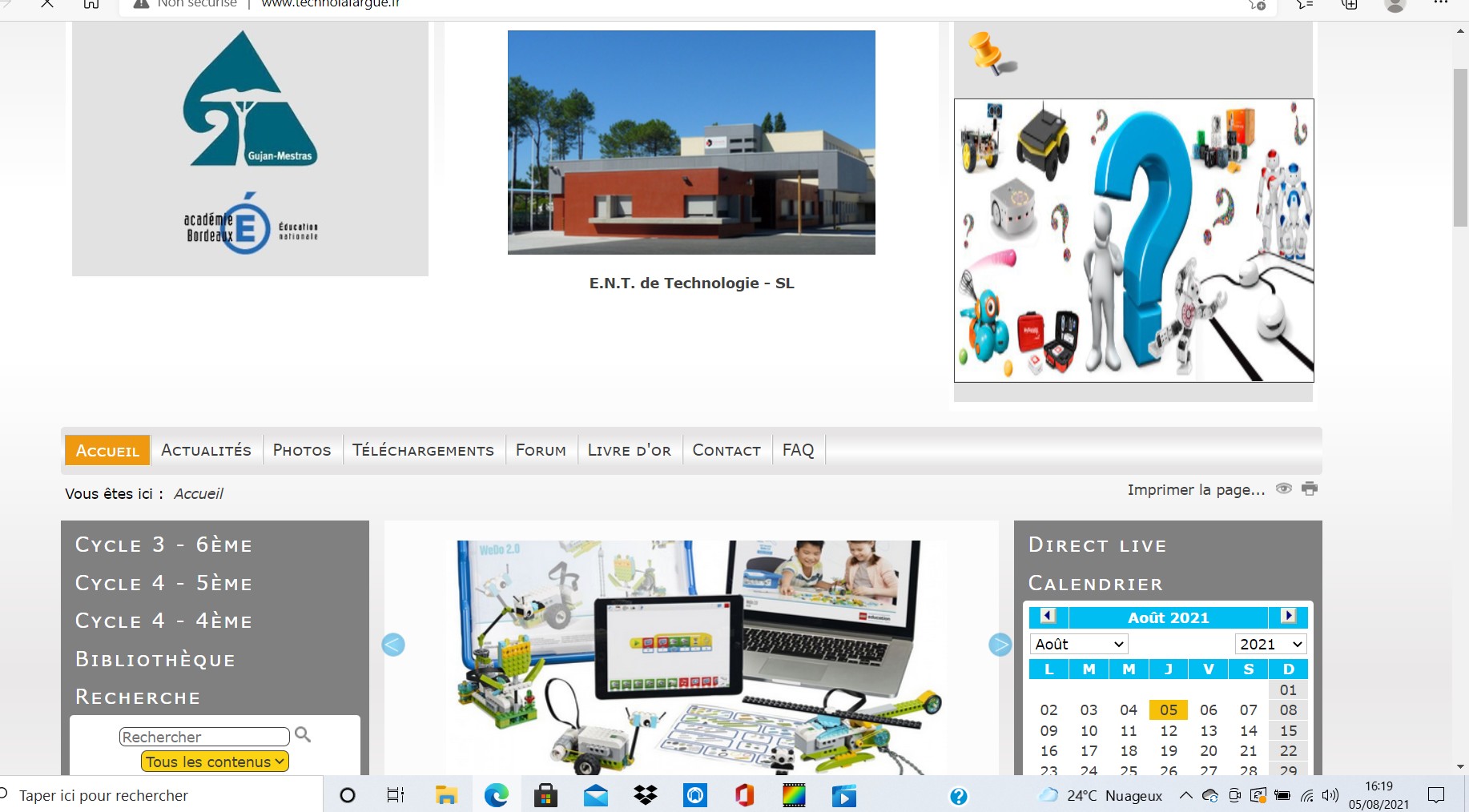Open File Explorer from taskbar
The width and height of the screenshot is (1469, 812).
click(446, 795)
